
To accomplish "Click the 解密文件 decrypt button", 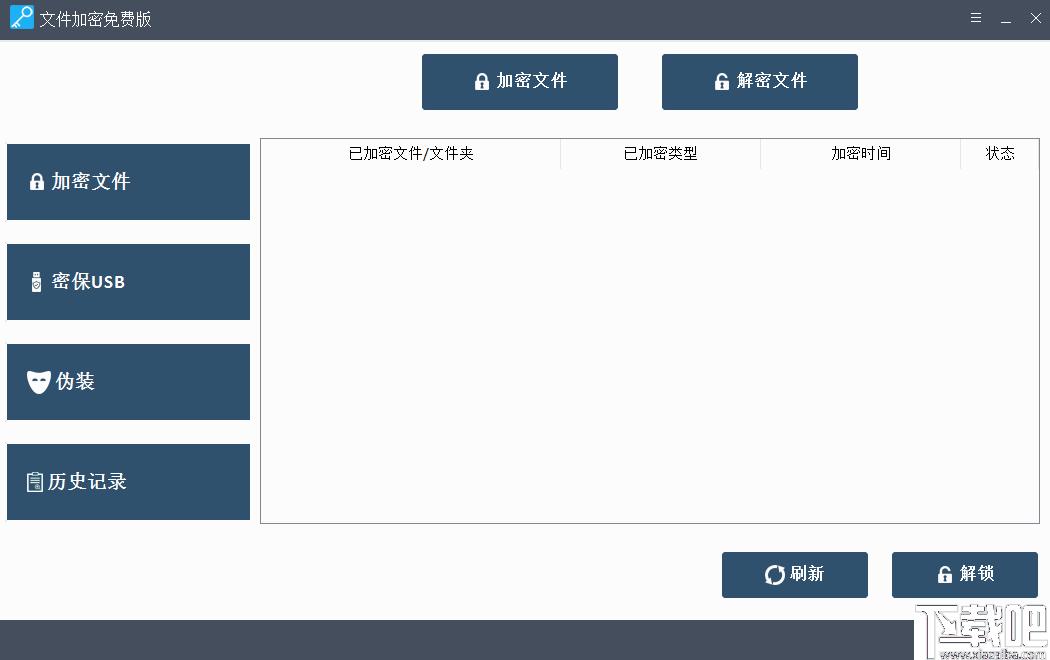I will 759,82.
